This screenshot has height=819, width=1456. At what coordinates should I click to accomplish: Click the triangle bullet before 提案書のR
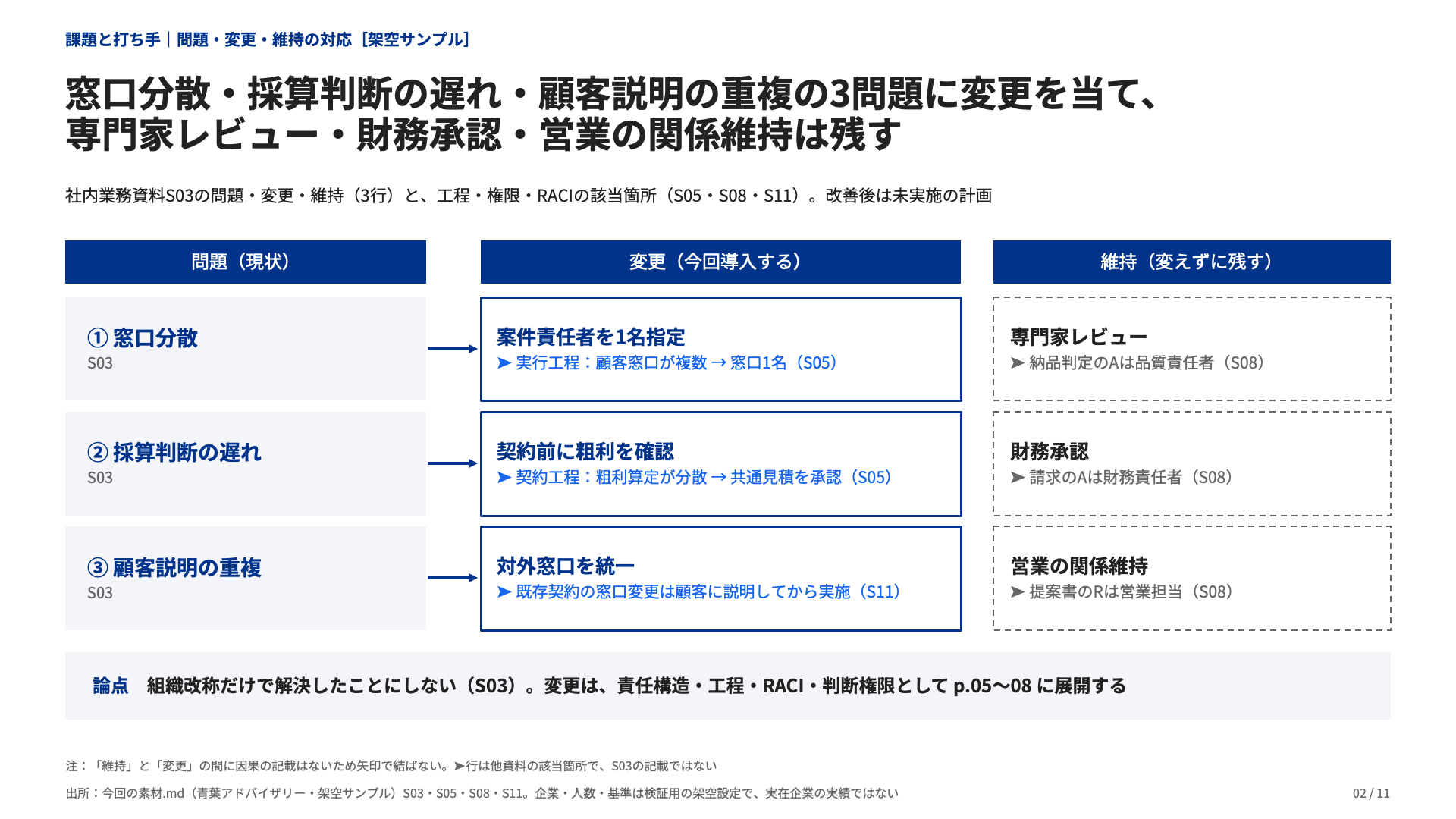click(1018, 592)
